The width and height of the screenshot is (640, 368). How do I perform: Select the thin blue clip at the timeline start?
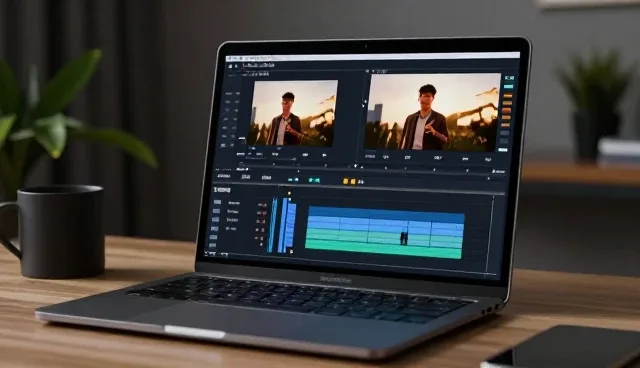tap(272, 225)
